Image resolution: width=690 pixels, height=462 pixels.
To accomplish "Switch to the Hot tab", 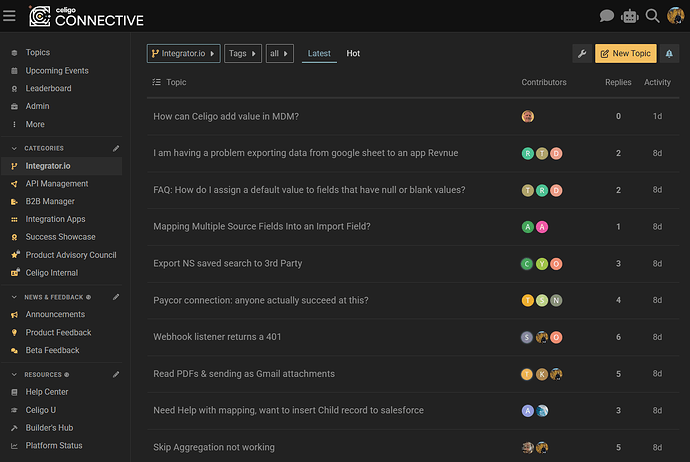I will click(353, 54).
